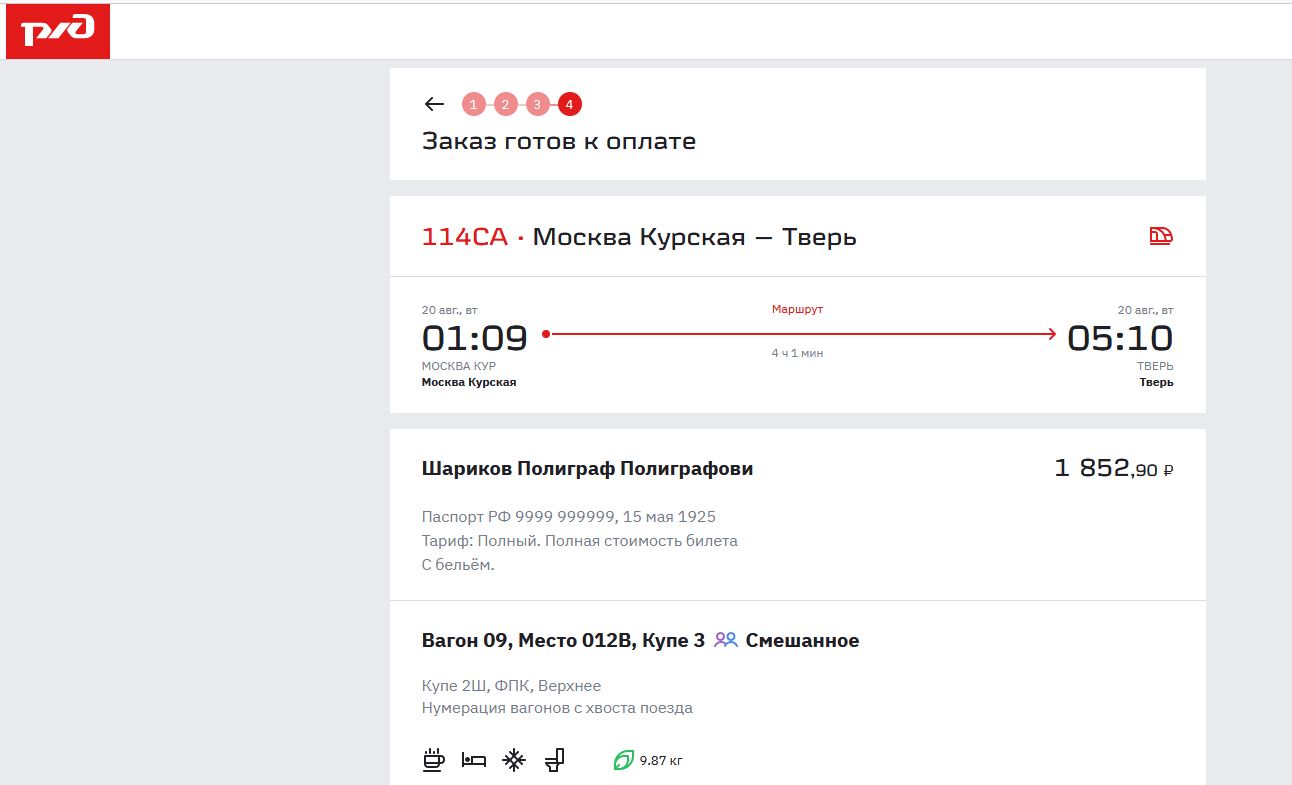Go back using the left arrow
The height and width of the screenshot is (785, 1292).
coord(434,104)
